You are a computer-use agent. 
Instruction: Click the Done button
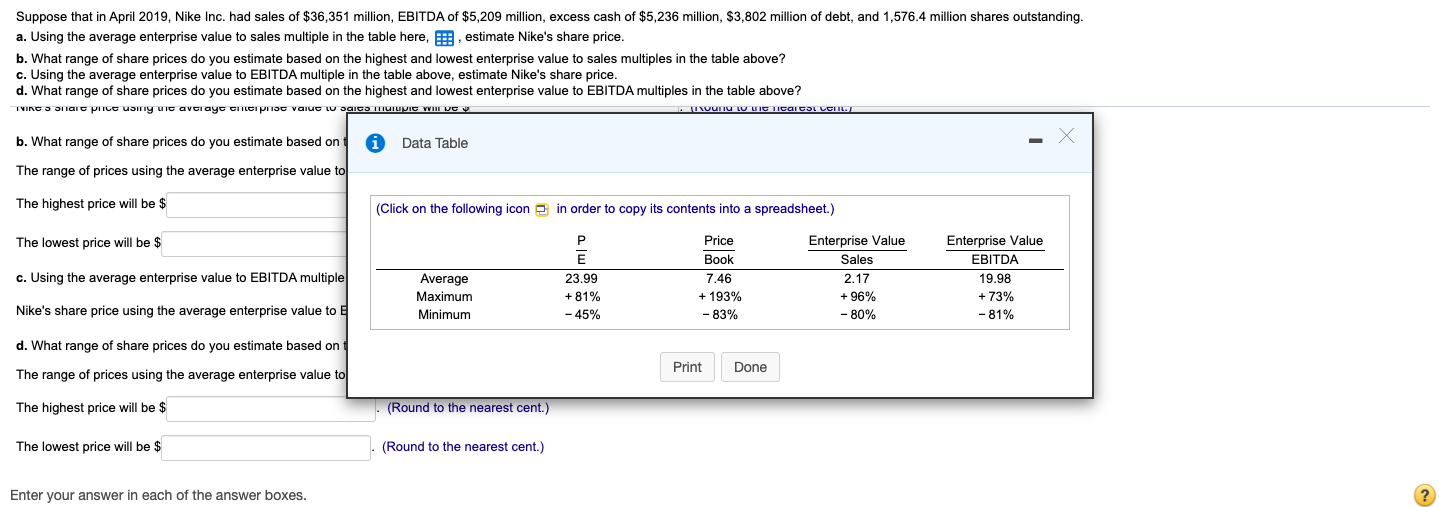[750, 367]
